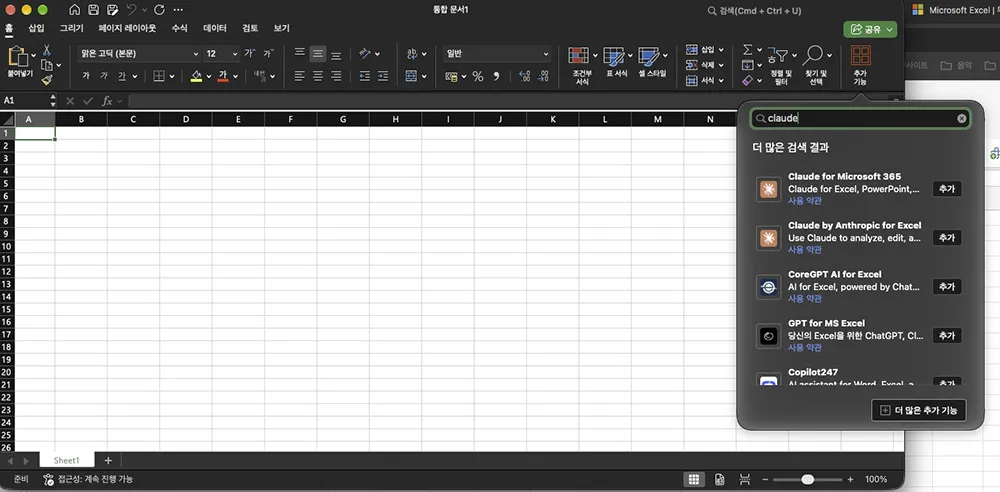Toggle italic 가 formatting
The width and height of the screenshot is (1000, 492).
point(104,76)
